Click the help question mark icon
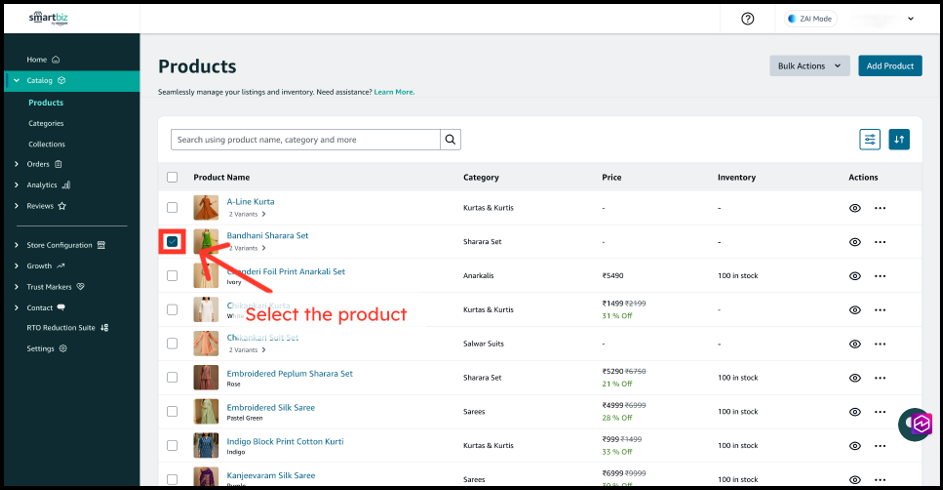Screen dimensions: 943x490 coord(748,19)
